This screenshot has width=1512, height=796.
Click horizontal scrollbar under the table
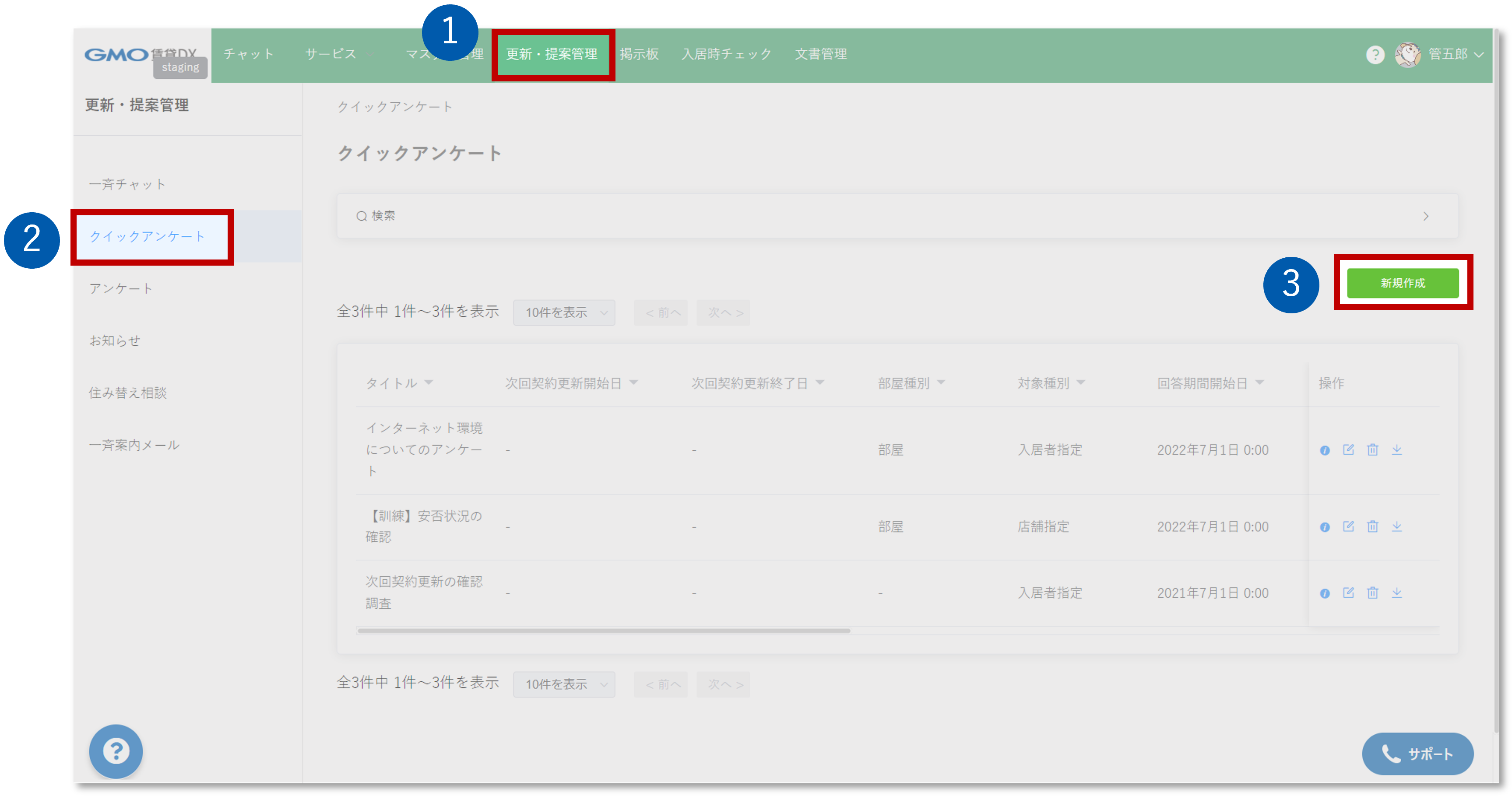603,631
